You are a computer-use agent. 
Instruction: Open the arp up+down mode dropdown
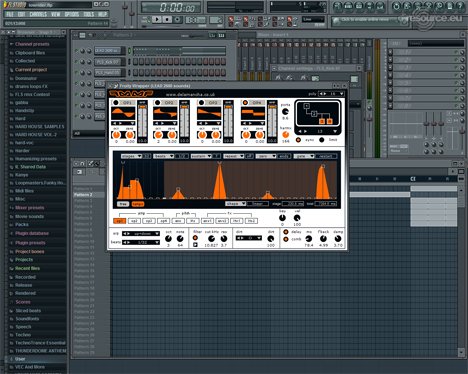(141, 234)
